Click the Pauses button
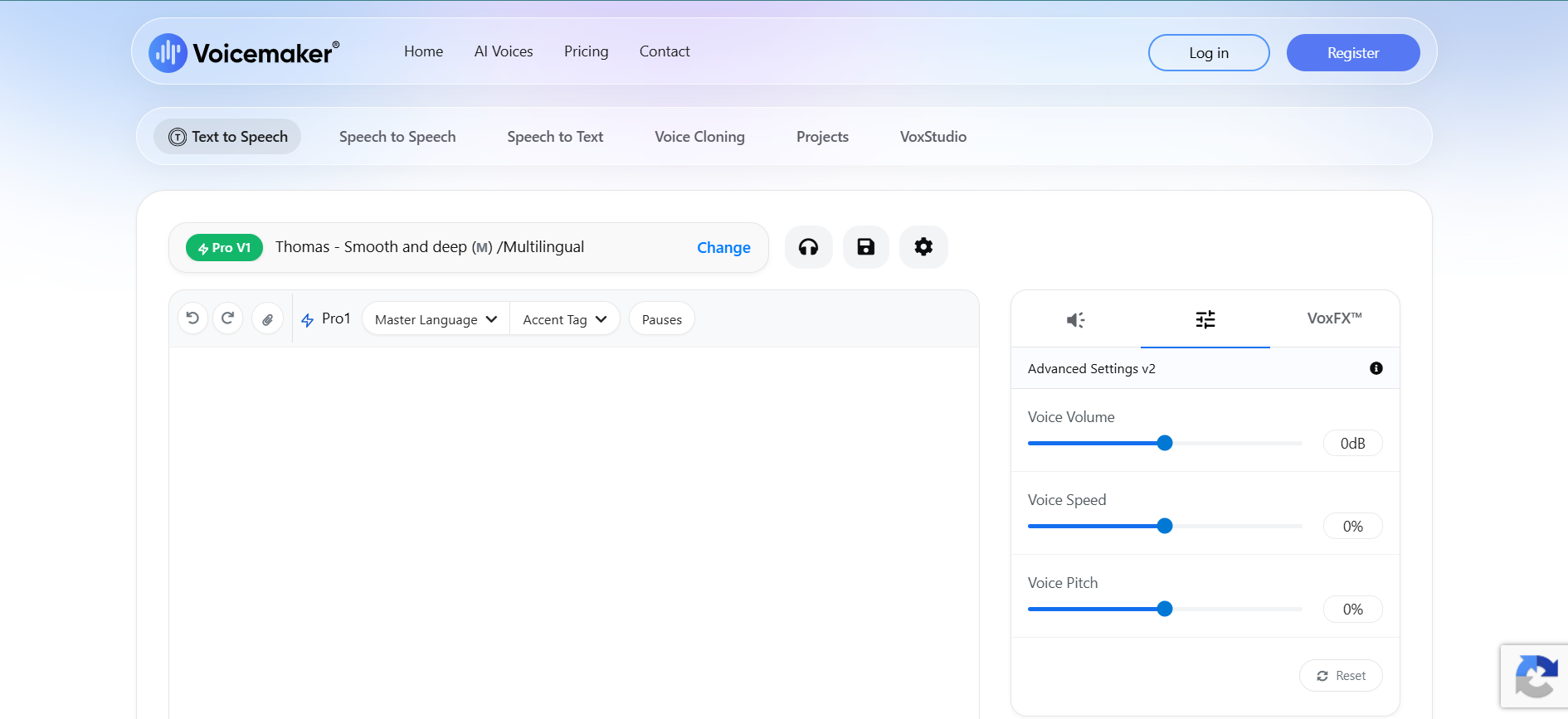1568x719 pixels. (662, 319)
